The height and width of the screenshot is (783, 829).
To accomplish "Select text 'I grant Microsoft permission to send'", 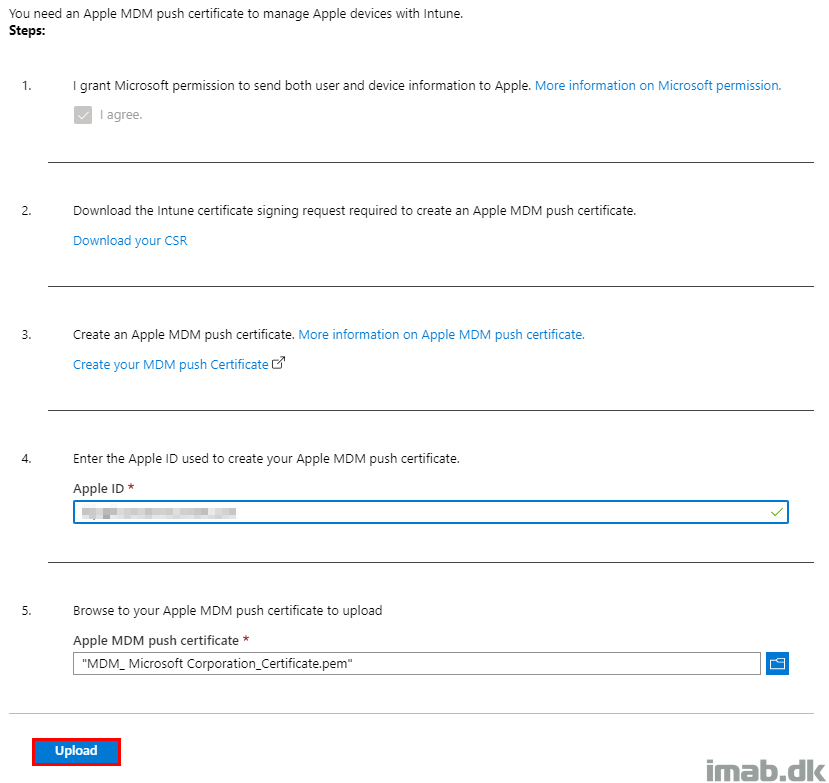I will pyautogui.click(x=177, y=86).
